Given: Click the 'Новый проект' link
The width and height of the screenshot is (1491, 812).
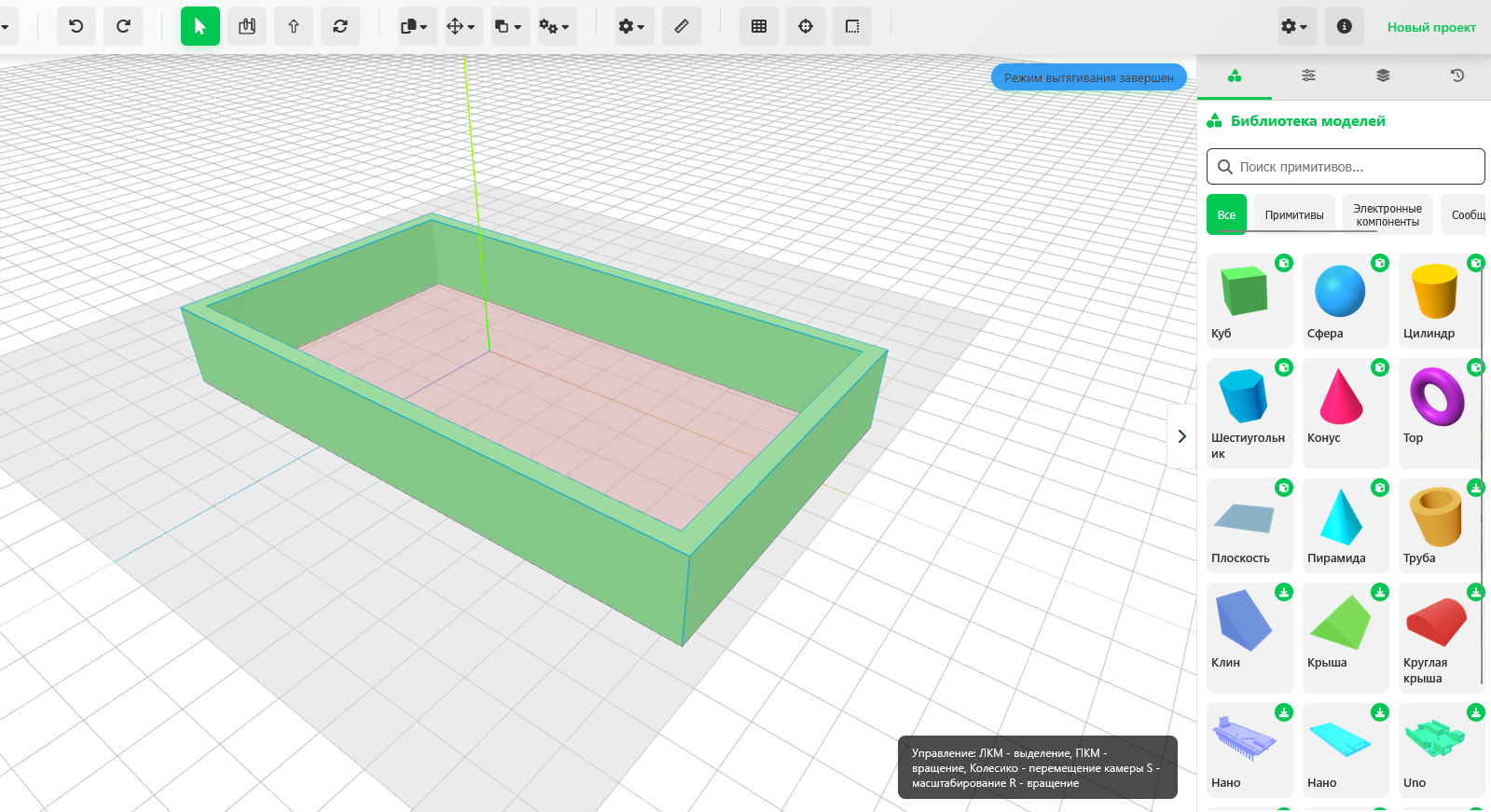Looking at the screenshot, I should pos(1430,27).
